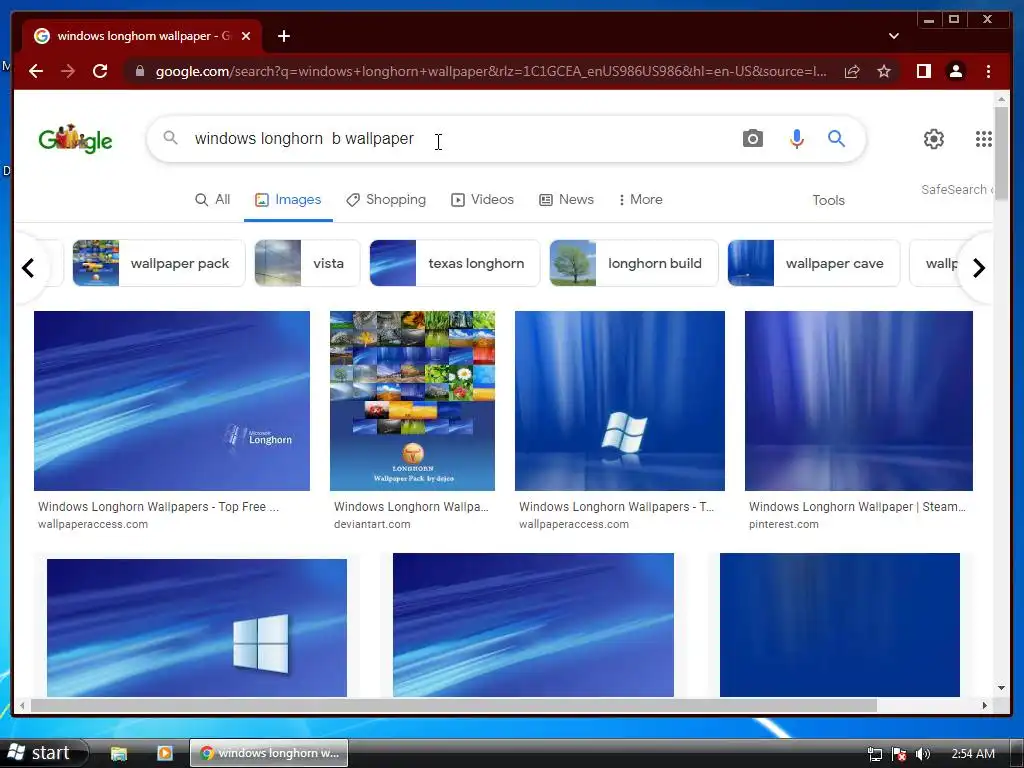Filter by texas longhorn chip
Screen dimensions: 1024x768
point(455,263)
